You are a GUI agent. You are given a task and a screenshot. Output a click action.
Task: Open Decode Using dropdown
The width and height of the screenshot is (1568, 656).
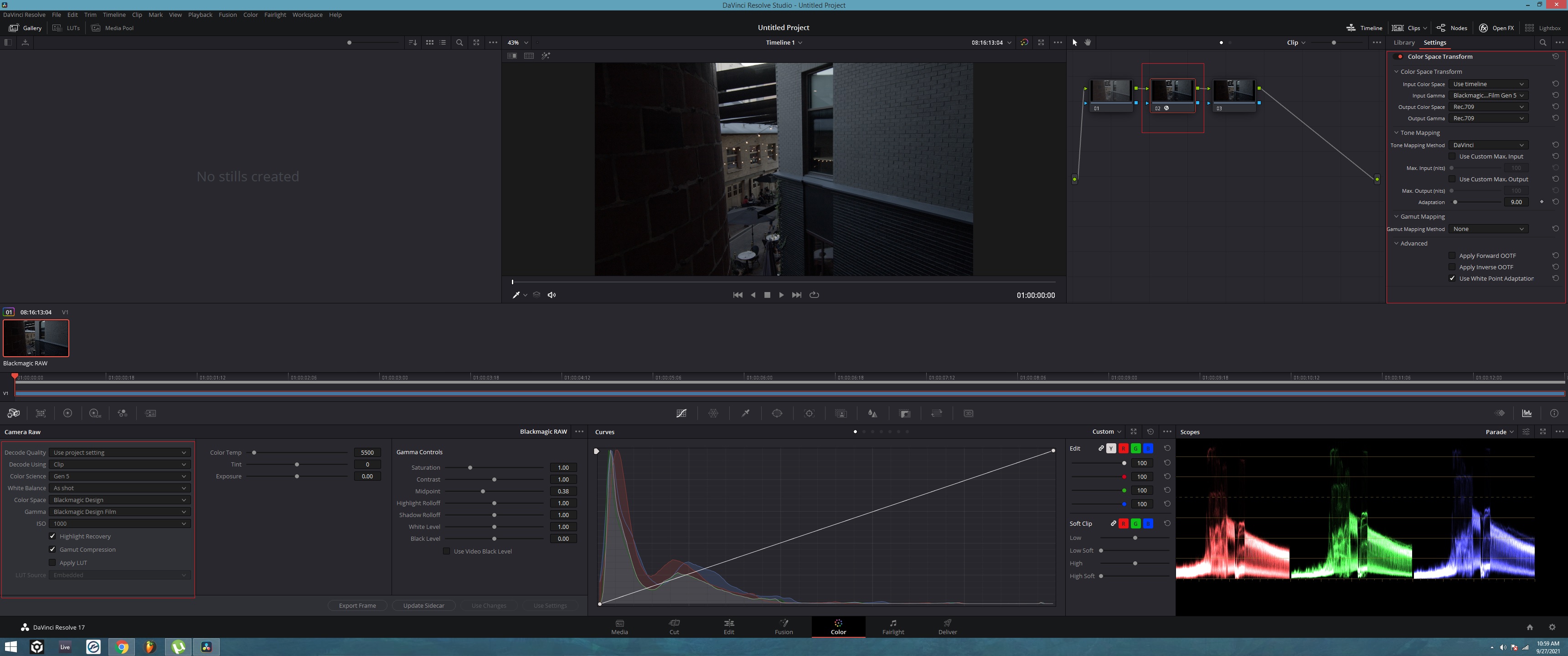119,464
